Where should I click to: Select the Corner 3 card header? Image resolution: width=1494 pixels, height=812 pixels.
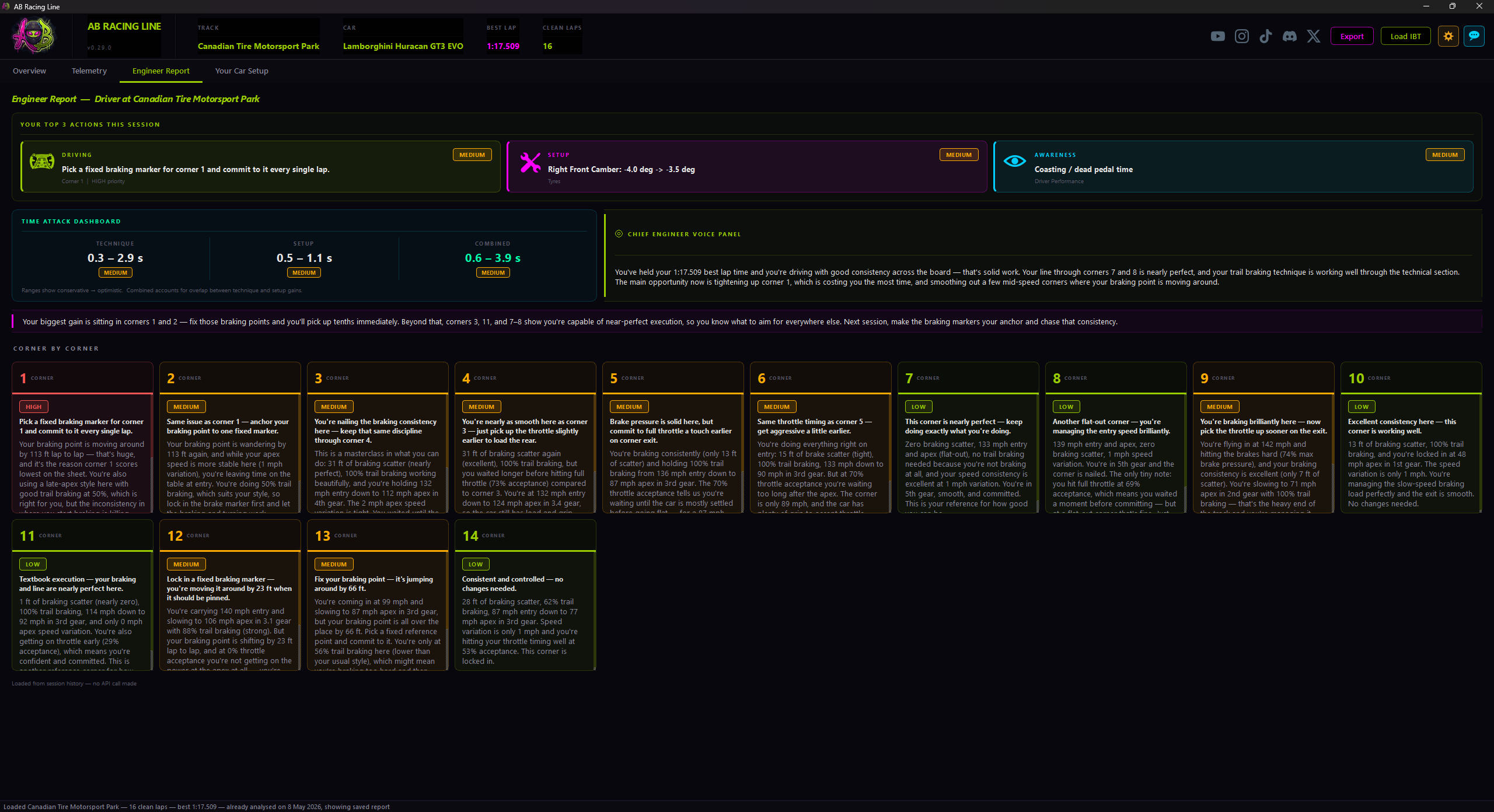click(378, 378)
